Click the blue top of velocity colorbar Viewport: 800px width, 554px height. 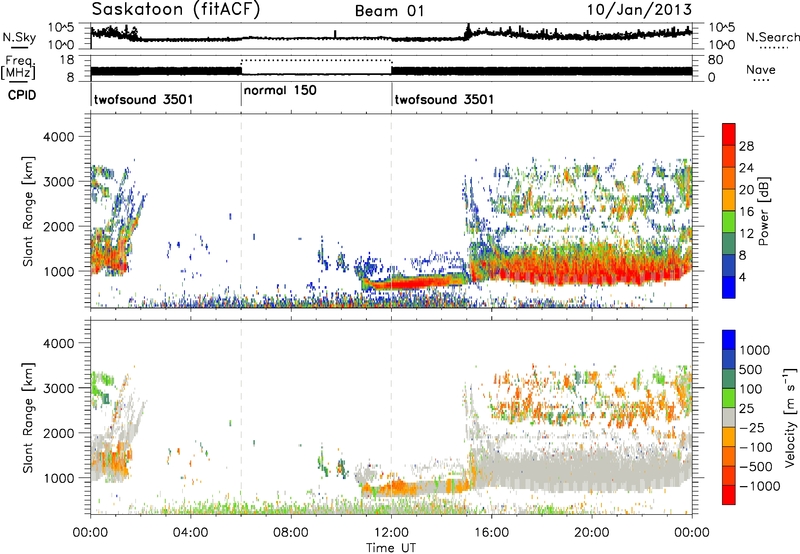pos(729,340)
